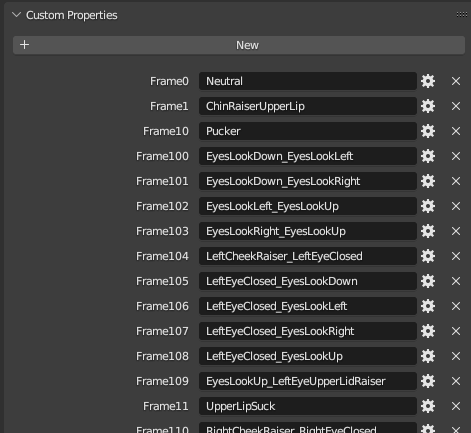Click the EyesLookLeft_EyesLookUp value field
Screen dimensions: 471x433
coord(308,206)
